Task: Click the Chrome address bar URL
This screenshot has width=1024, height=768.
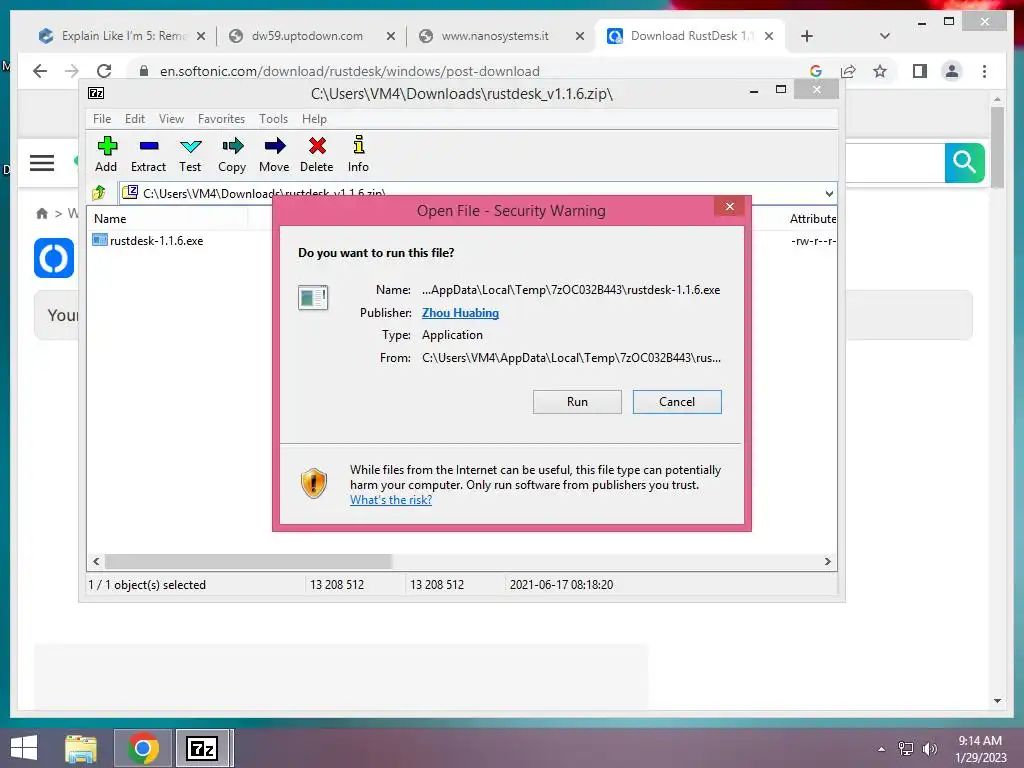Action: coord(349,71)
